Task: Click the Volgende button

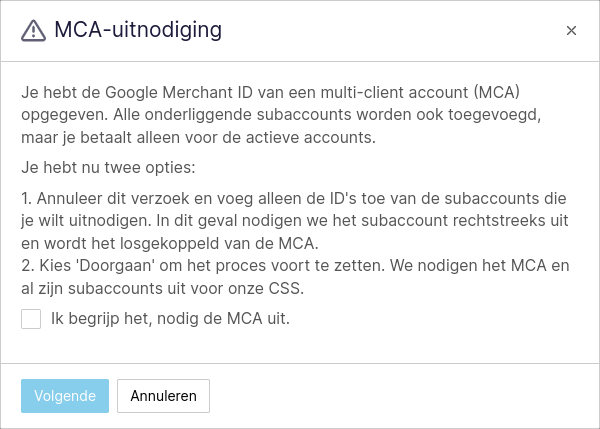Action: coord(65,396)
